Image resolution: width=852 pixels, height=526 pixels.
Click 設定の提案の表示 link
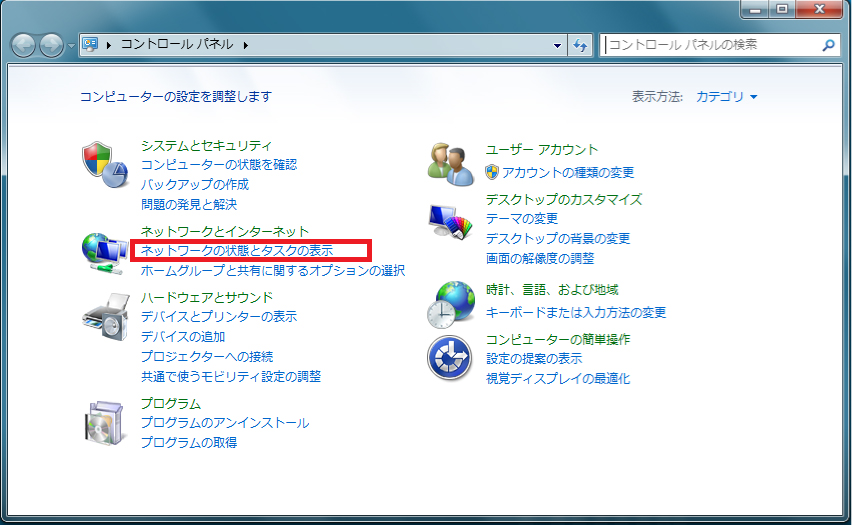534,359
